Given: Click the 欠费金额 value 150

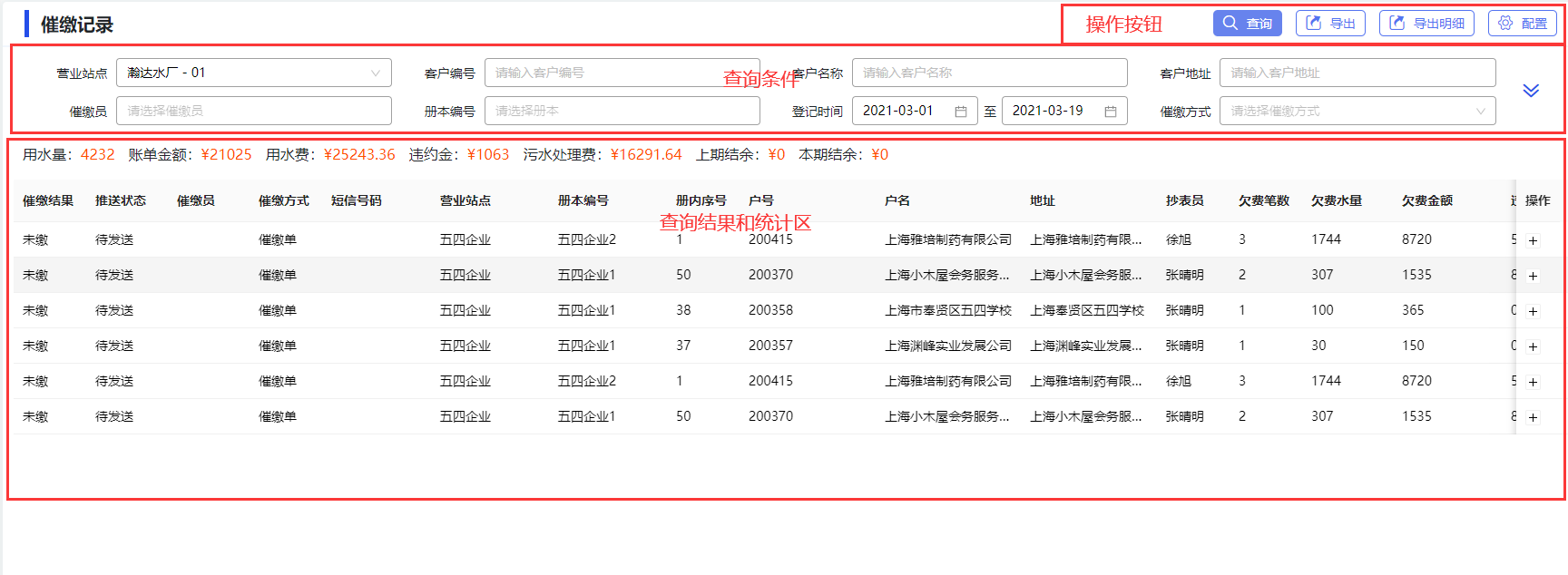Looking at the screenshot, I should point(1413,346).
